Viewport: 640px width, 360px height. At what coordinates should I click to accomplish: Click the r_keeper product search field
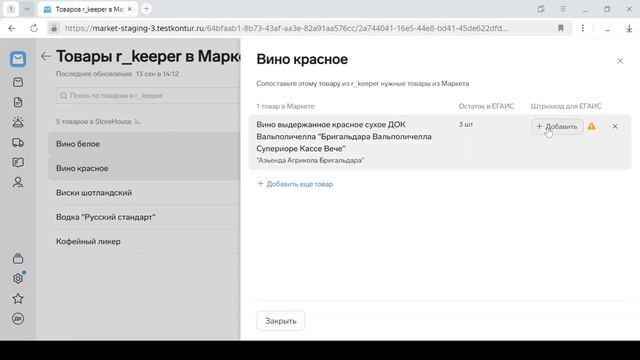[148, 96]
